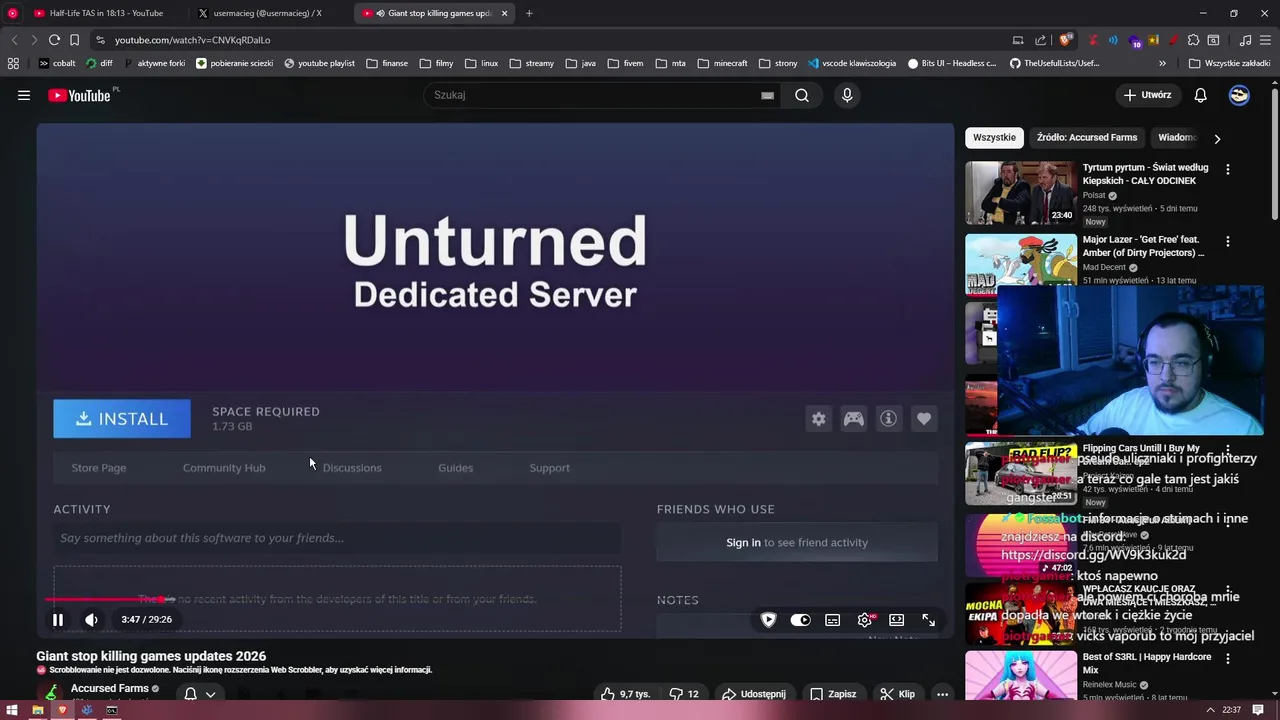Open the on-screen keyboard in the search box
The height and width of the screenshot is (720, 1280).
coord(767,95)
